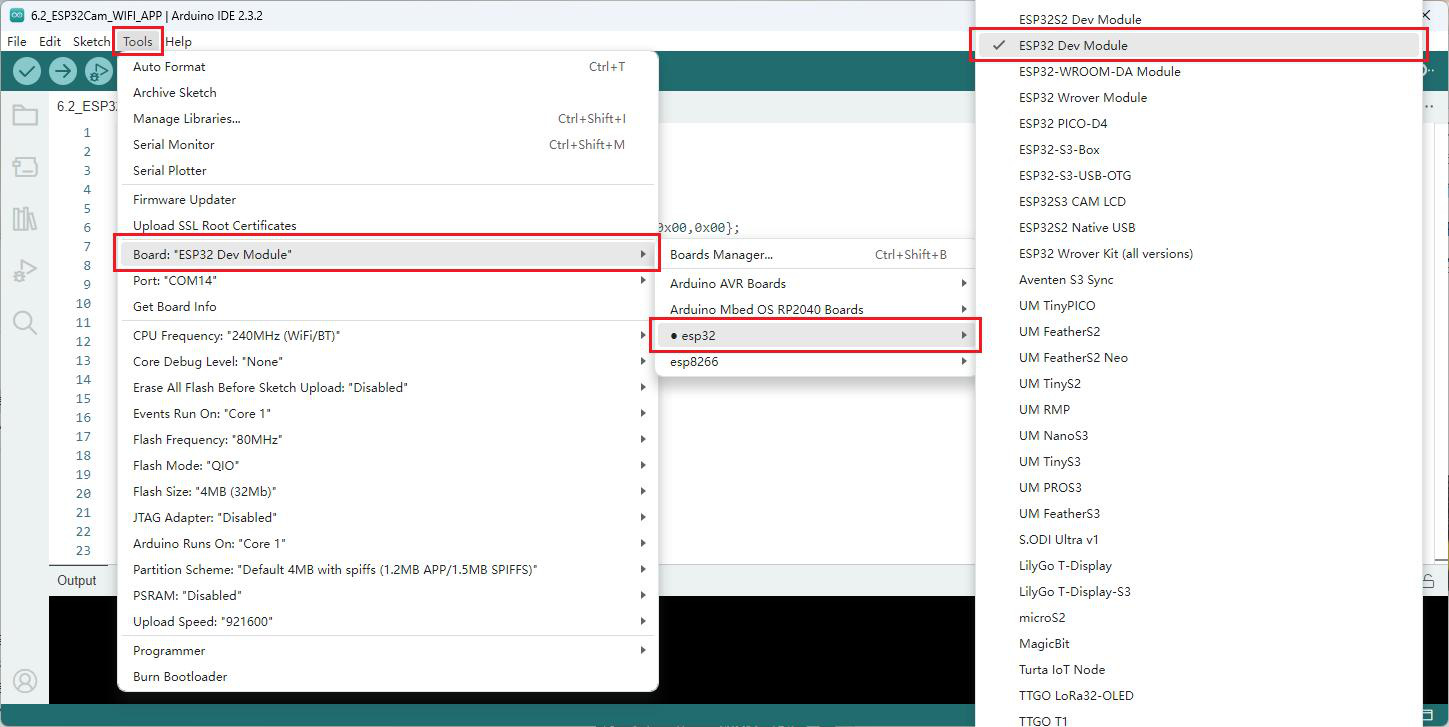Open the Edit menu
Screen dimensions: 1449x727
click(50, 42)
